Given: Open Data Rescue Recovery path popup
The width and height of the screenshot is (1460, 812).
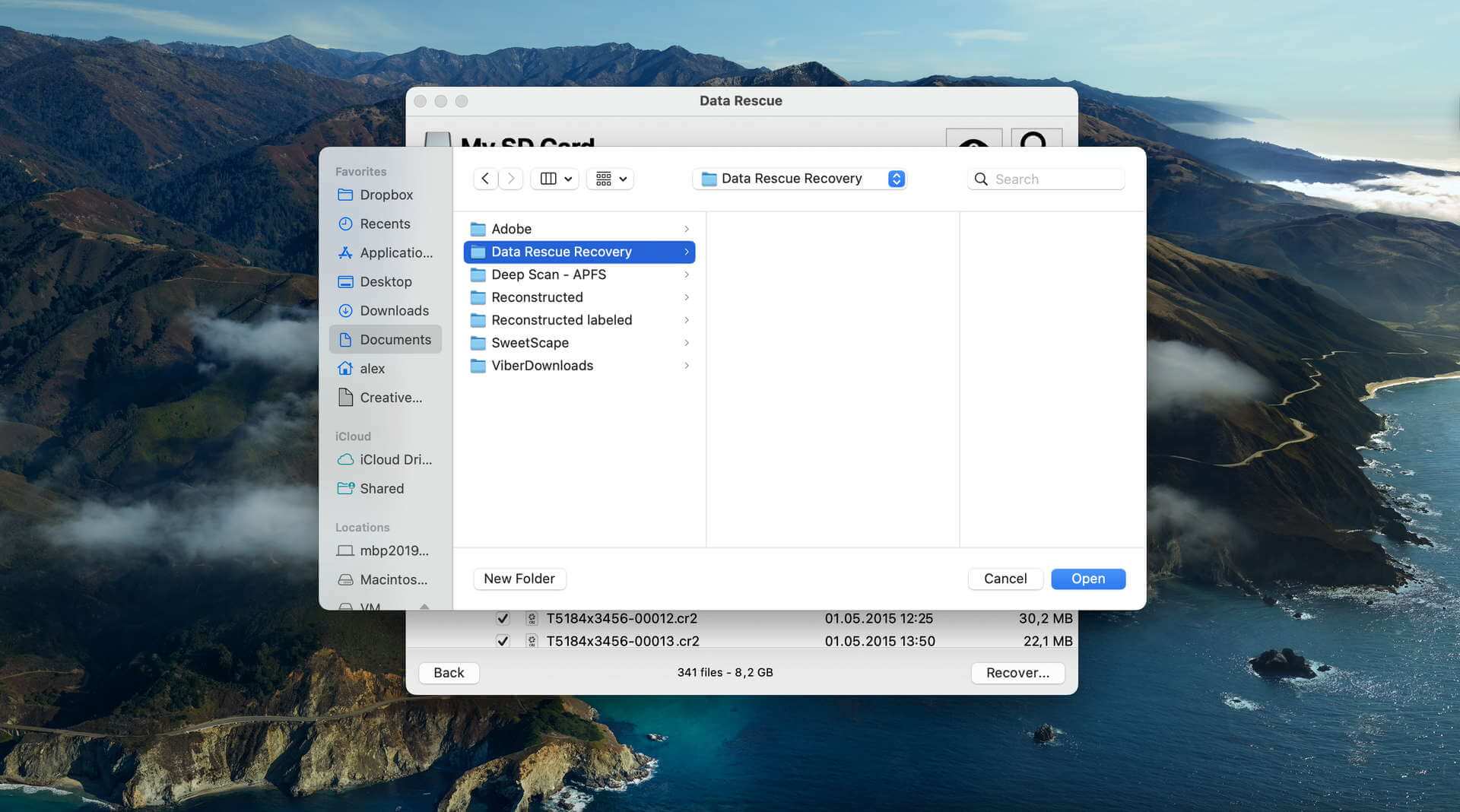Looking at the screenshot, I should point(800,179).
